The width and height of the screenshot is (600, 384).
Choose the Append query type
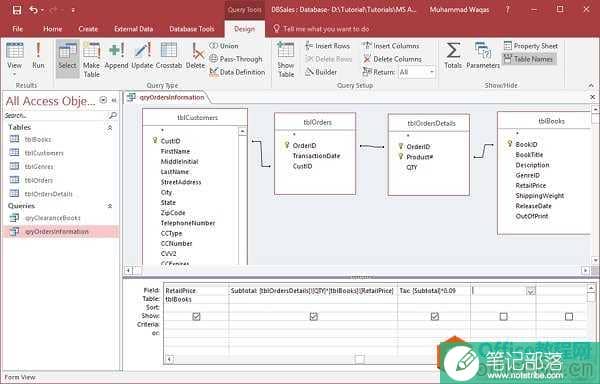pyautogui.click(x=116, y=56)
